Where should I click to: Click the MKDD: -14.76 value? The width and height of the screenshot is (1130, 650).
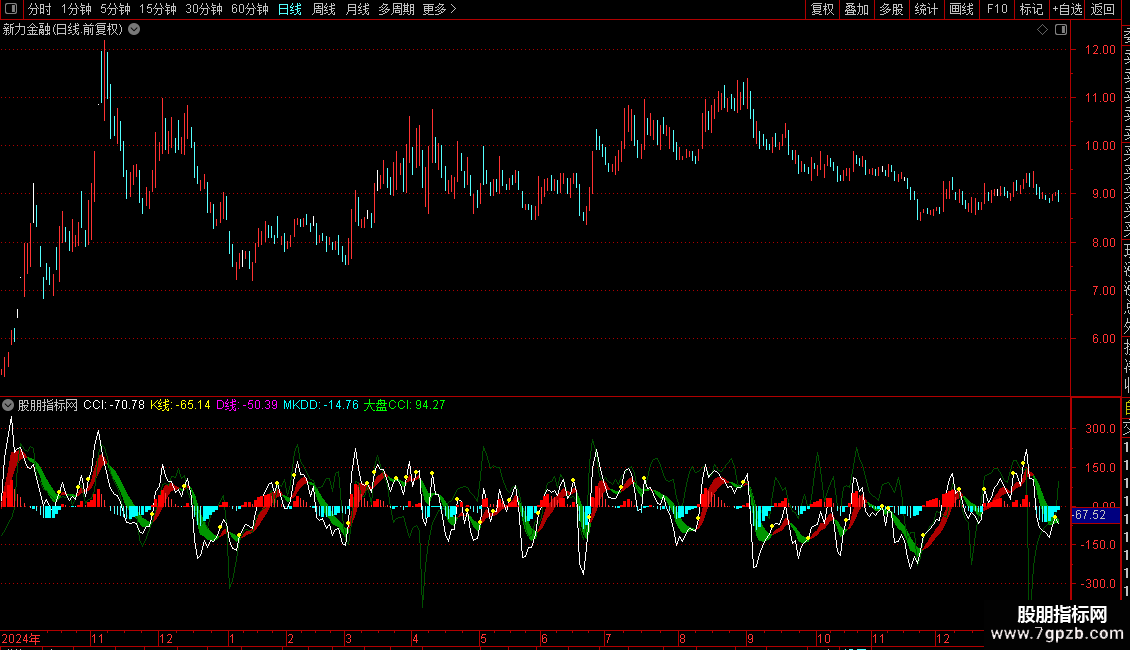321,405
